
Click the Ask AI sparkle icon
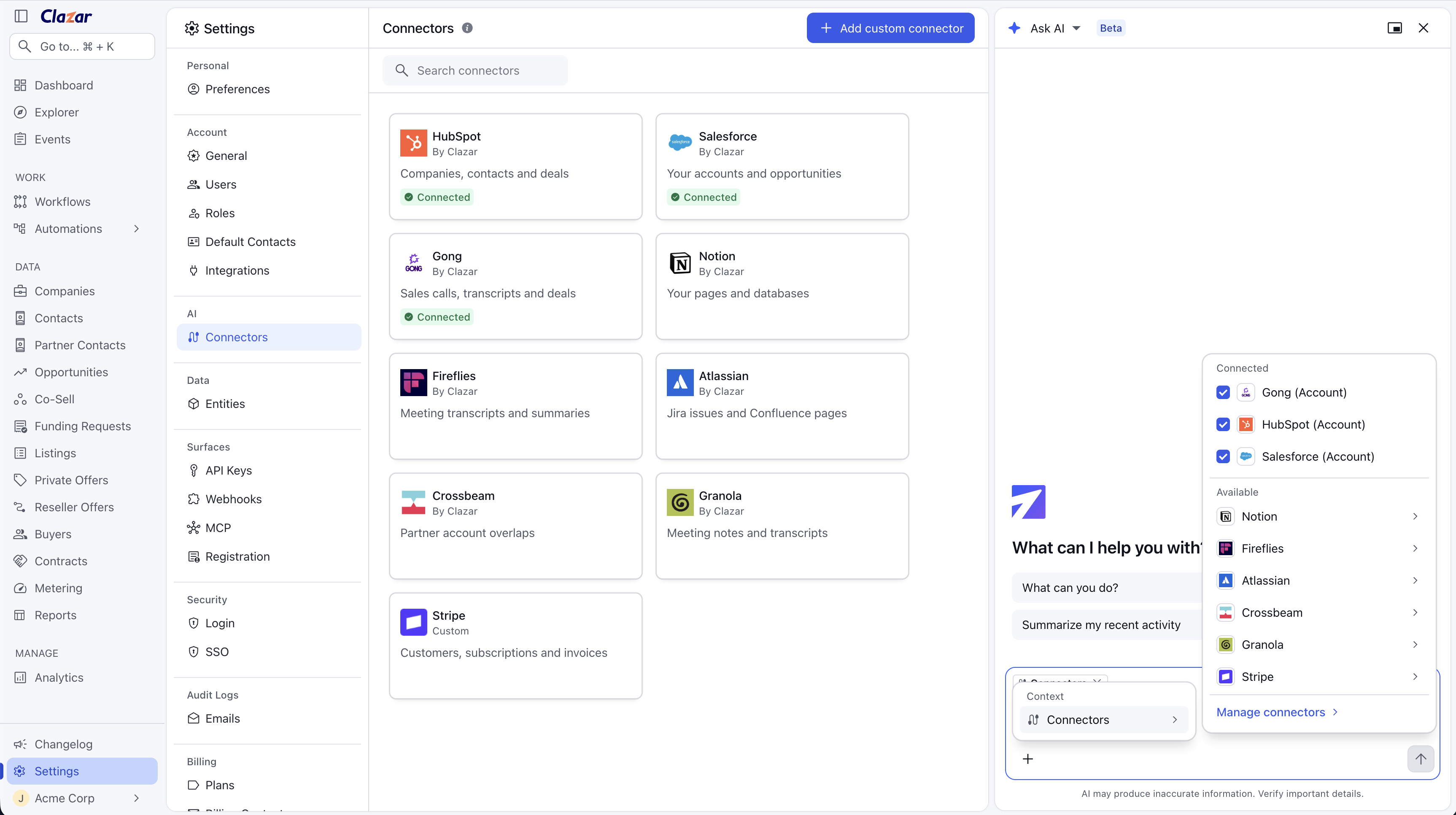click(x=1014, y=28)
